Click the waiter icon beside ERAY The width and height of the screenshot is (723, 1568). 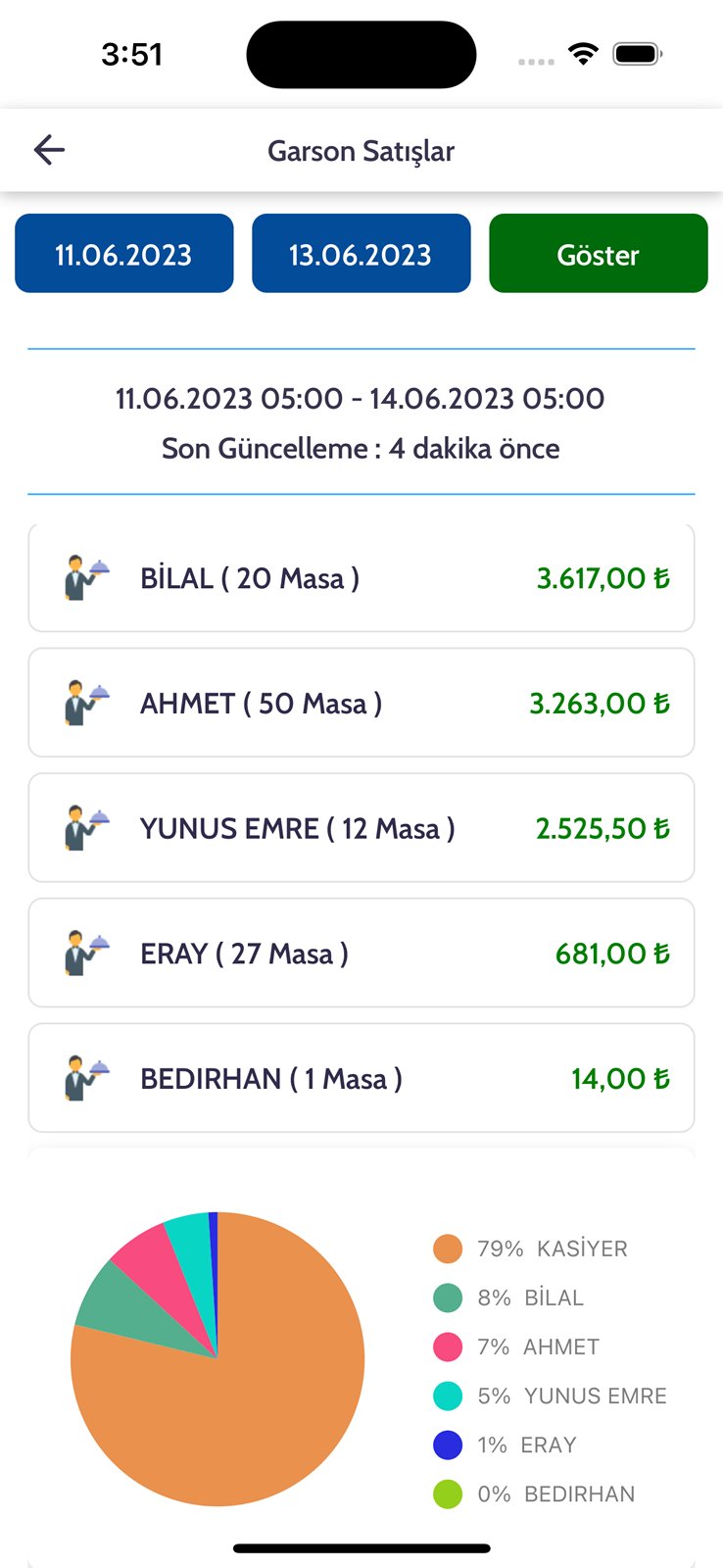click(x=86, y=954)
